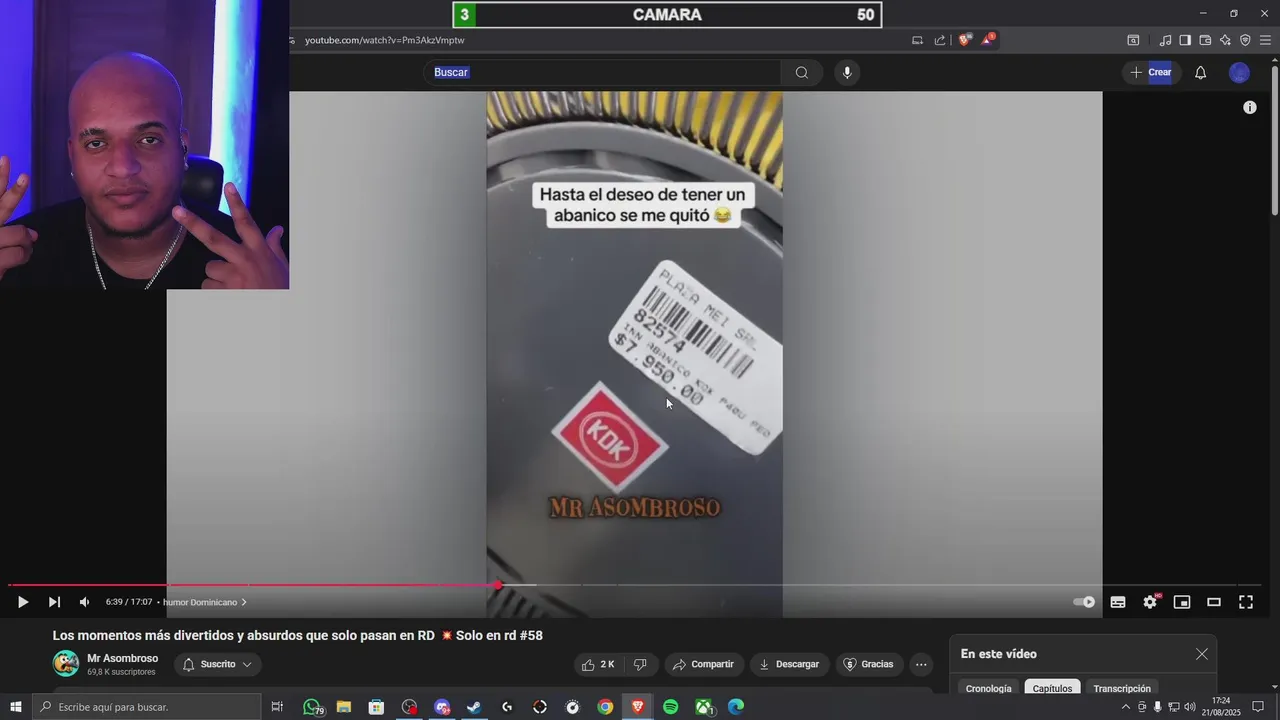Open Google Chrome from the taskbar

click(605, 707)
